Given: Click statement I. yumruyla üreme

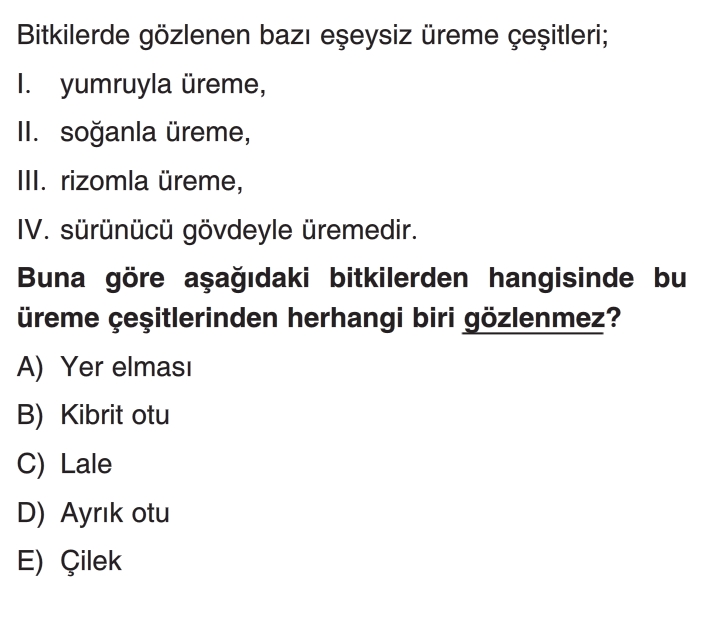Looking at the screenshot, I should 142,86.
